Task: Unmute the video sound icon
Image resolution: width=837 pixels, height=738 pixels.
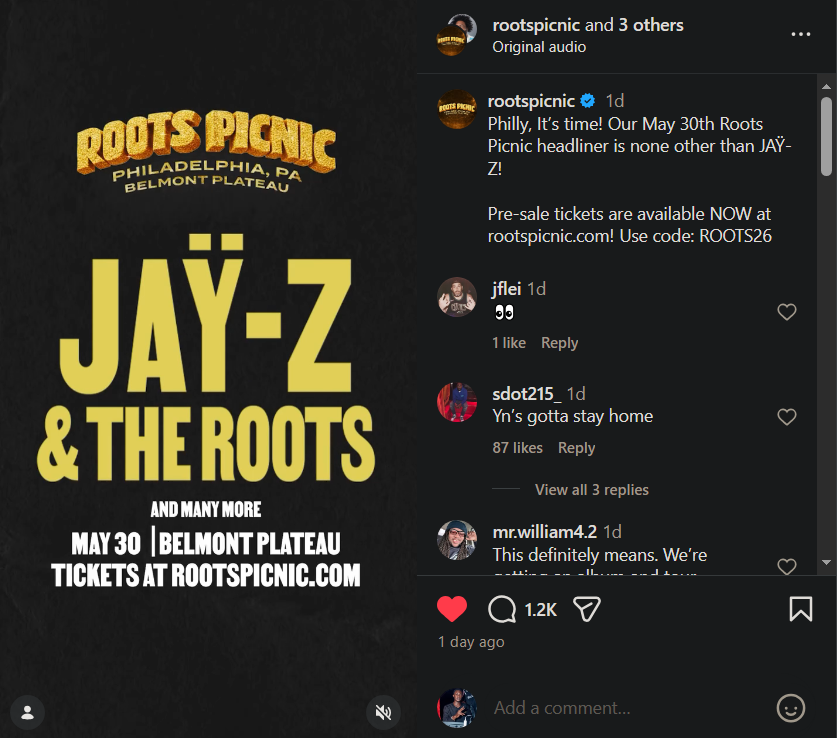Action: pyautogui.click(x=383, y=712)
